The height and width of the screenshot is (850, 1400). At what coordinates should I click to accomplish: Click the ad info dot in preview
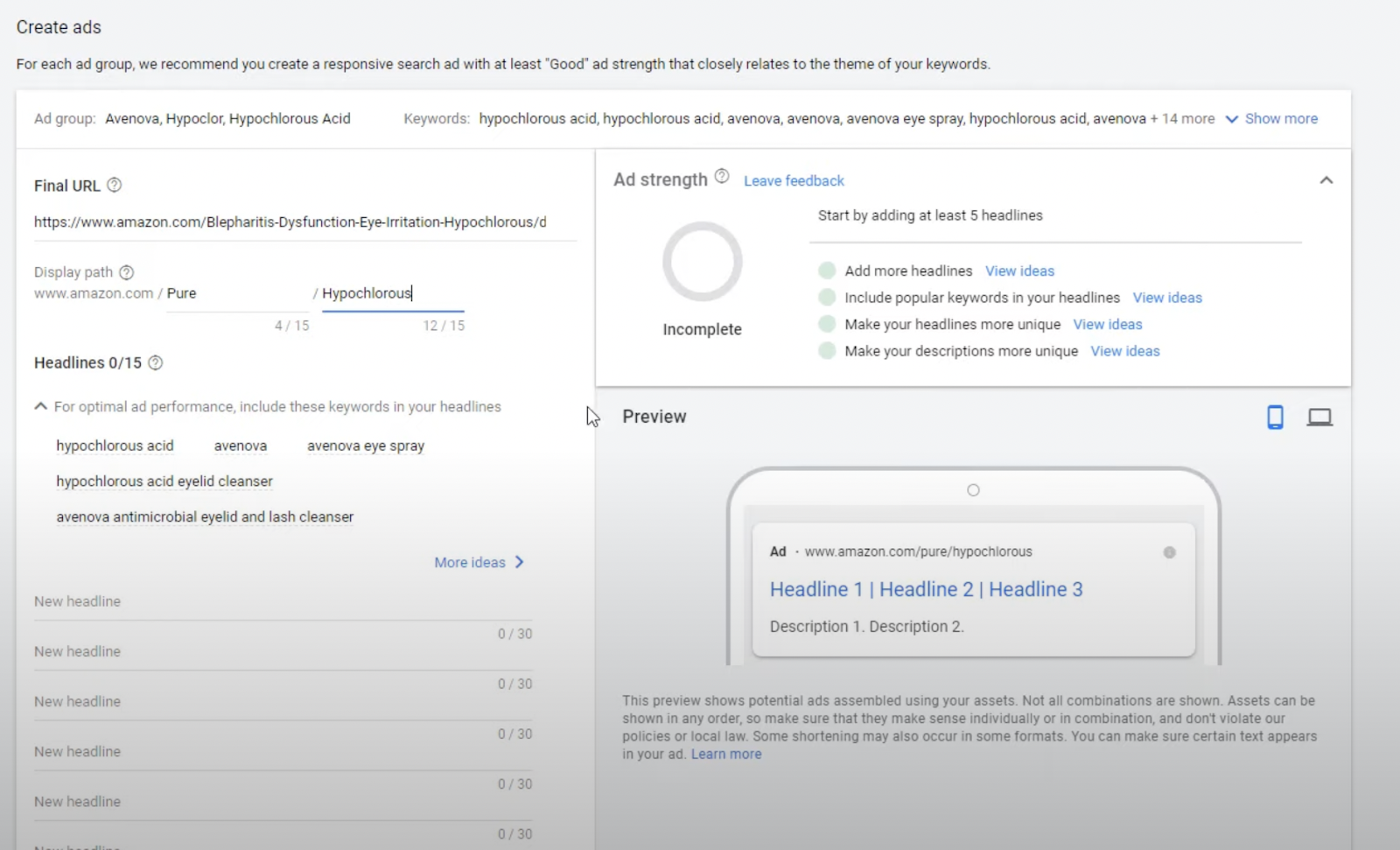pos(1169,552)
